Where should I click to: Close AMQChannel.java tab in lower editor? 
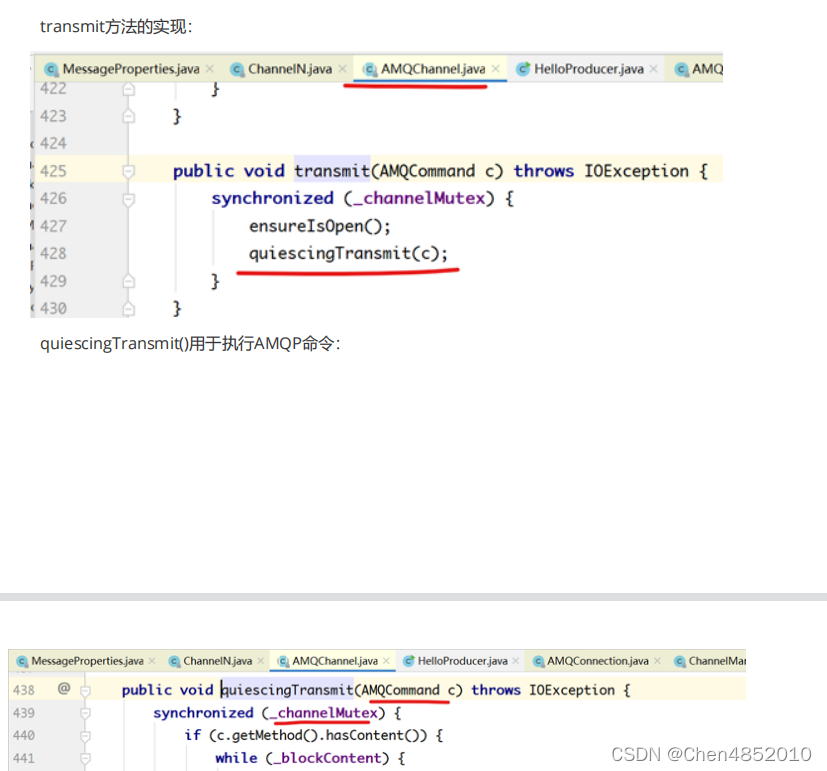pyautogui.click(x=387, y=660)
